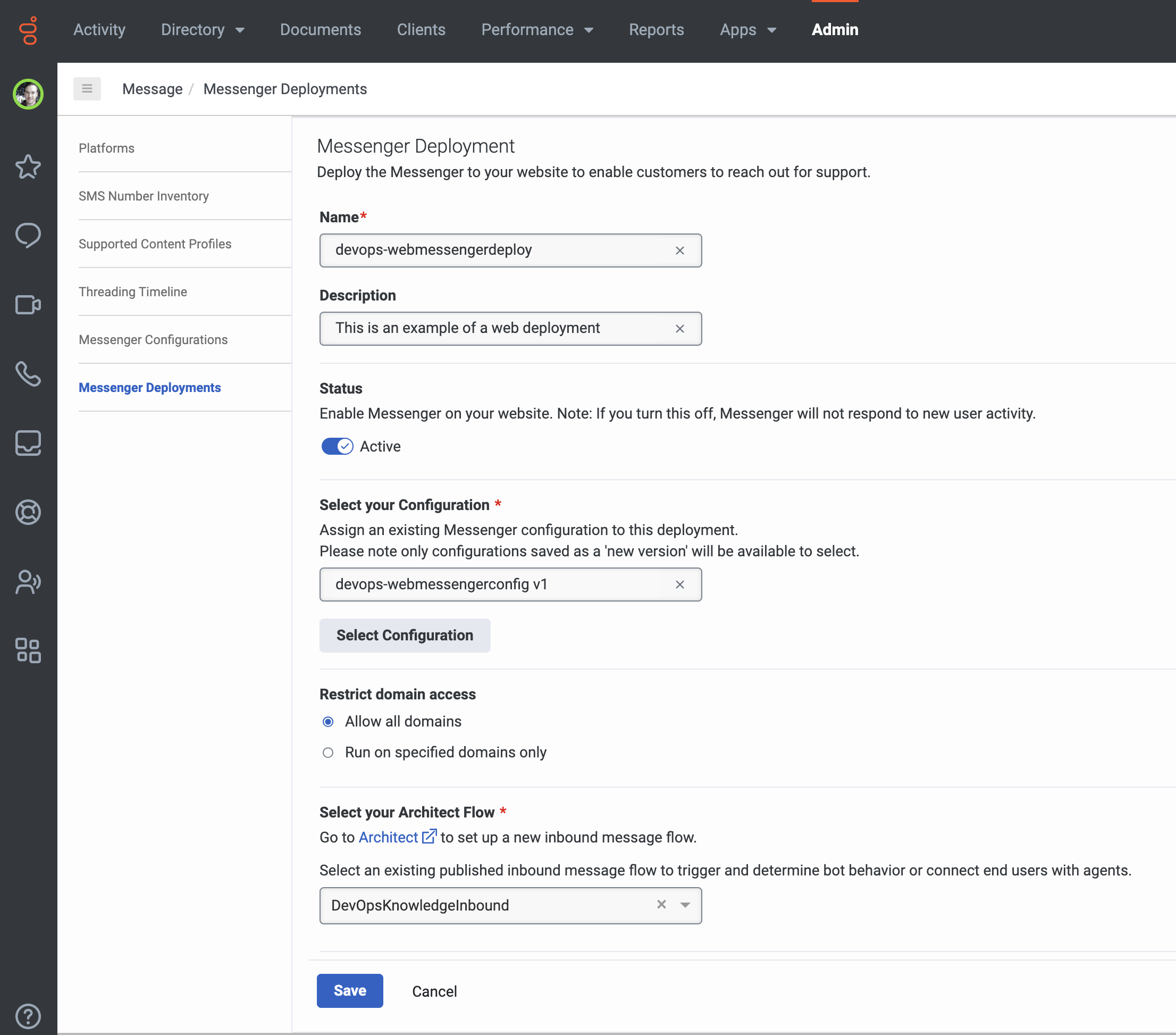Open the apps grid icon in sidebar
This screenshot has width=1176, height=1035.
28,652
